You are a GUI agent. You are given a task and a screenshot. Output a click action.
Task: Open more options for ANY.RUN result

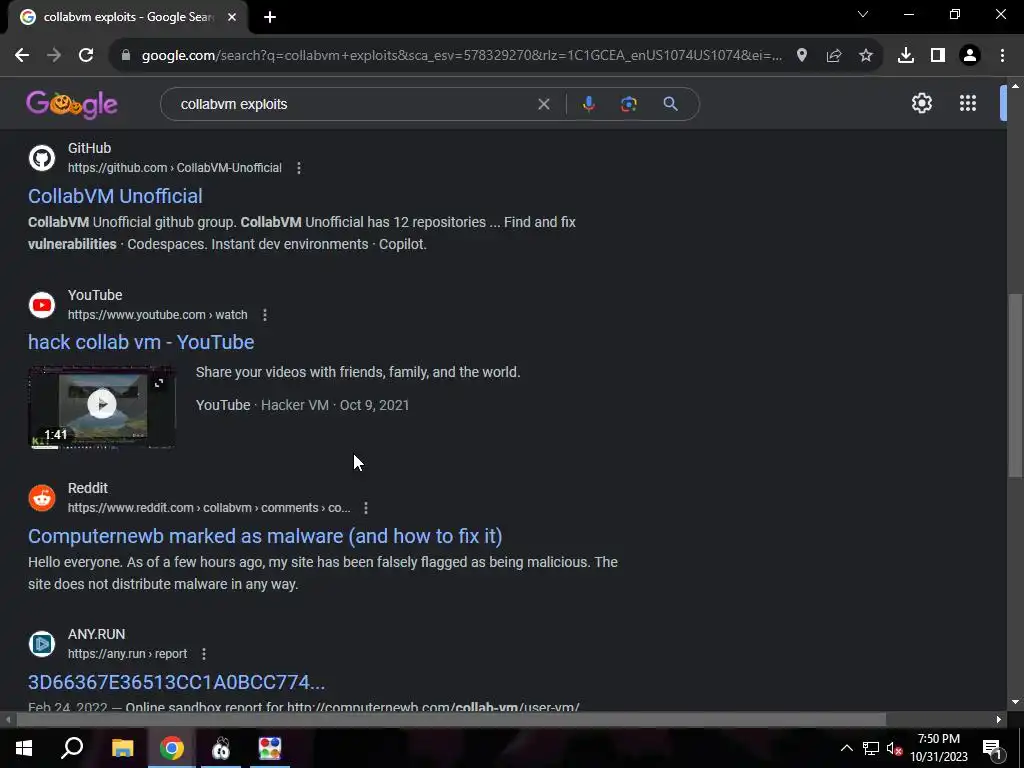point(204,654)
